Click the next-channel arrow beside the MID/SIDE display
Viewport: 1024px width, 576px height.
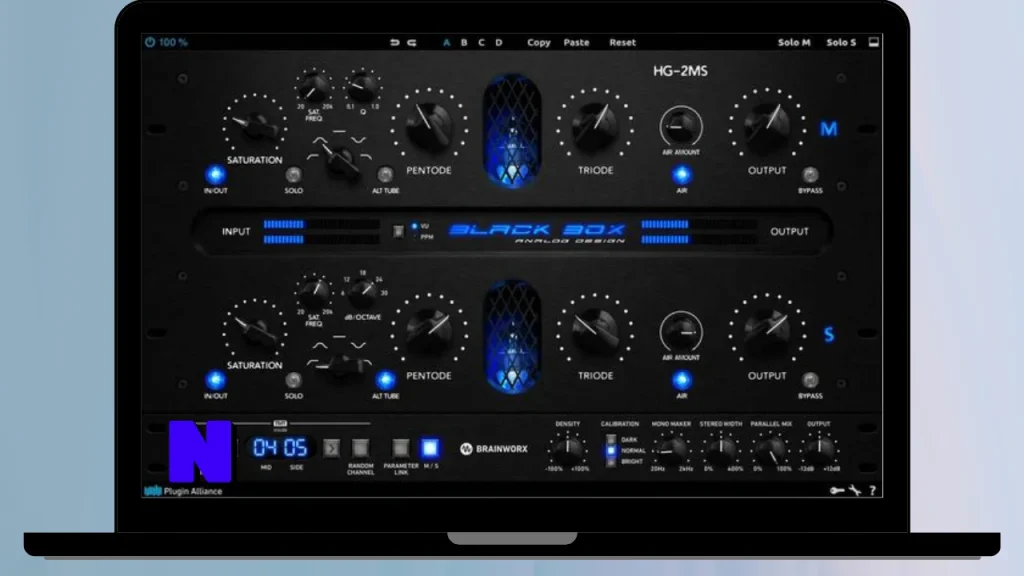pos(332,448)
